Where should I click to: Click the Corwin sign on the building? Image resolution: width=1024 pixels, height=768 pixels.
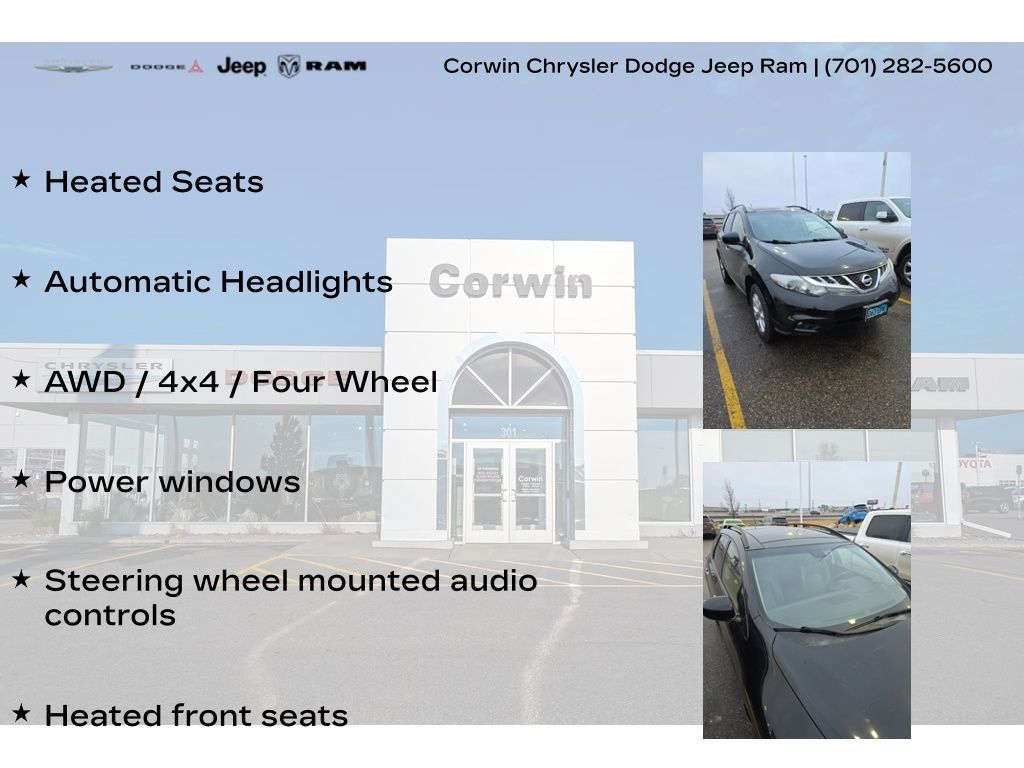pos(510,282)
